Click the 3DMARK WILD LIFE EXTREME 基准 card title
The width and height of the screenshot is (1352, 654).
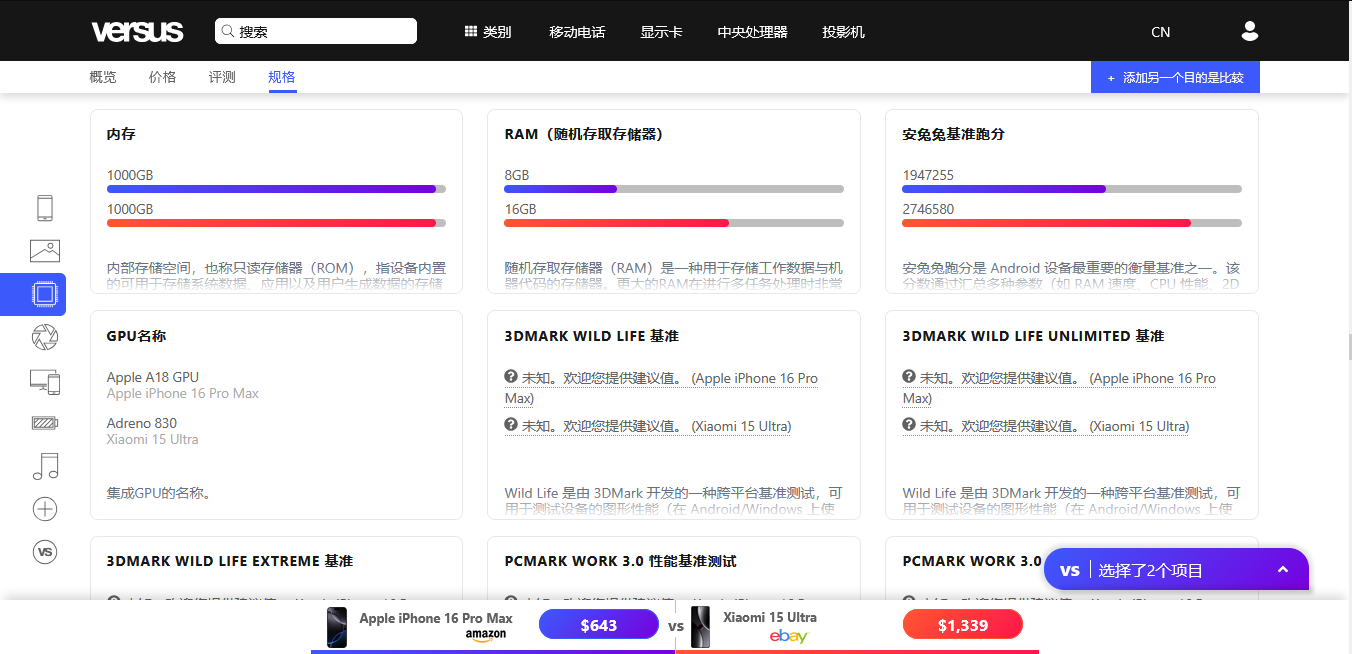[x=230, y=561]
